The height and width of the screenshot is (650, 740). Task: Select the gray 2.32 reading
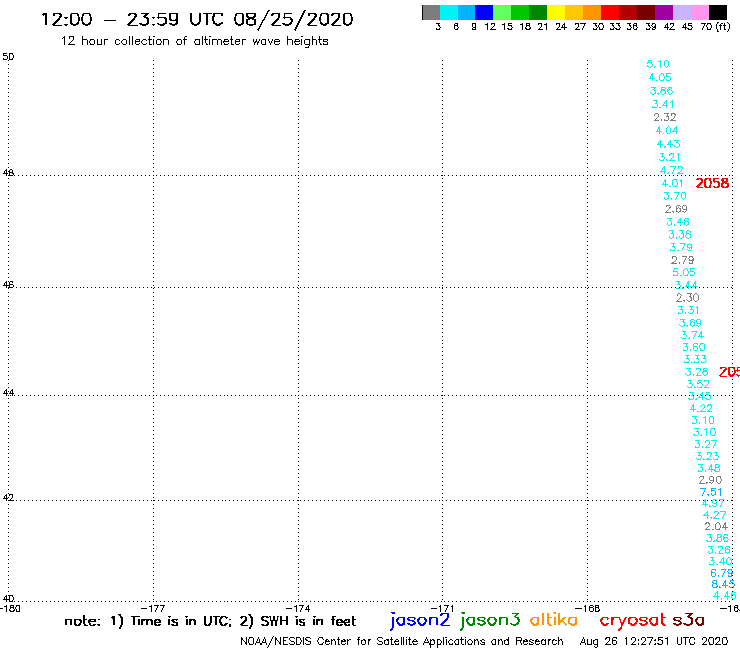[665, 117]
